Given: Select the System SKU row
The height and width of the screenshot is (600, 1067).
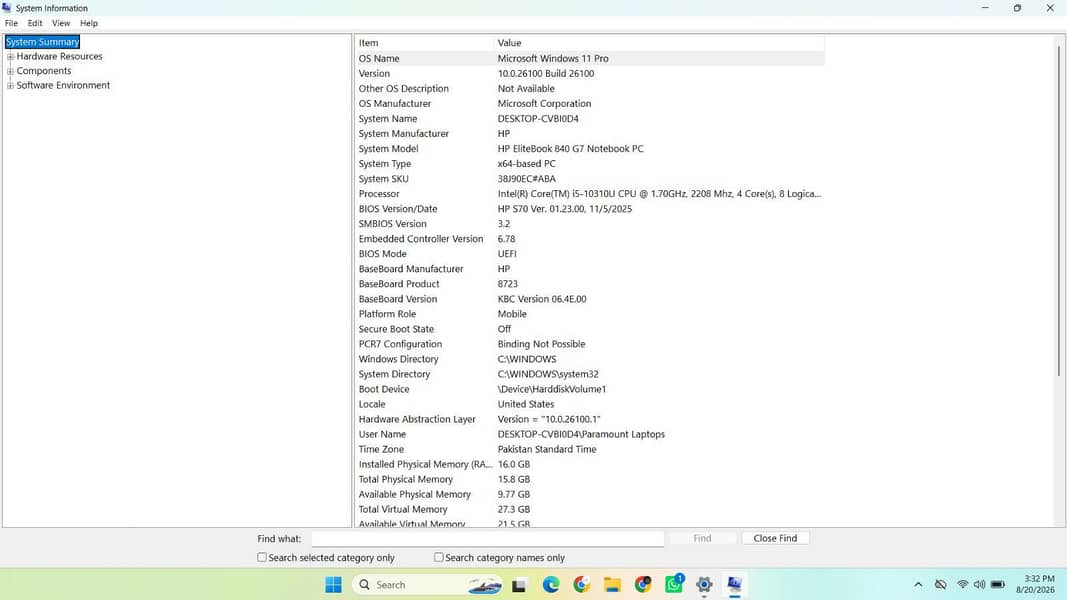Looking at the screenshot, I should coord(590,179).
